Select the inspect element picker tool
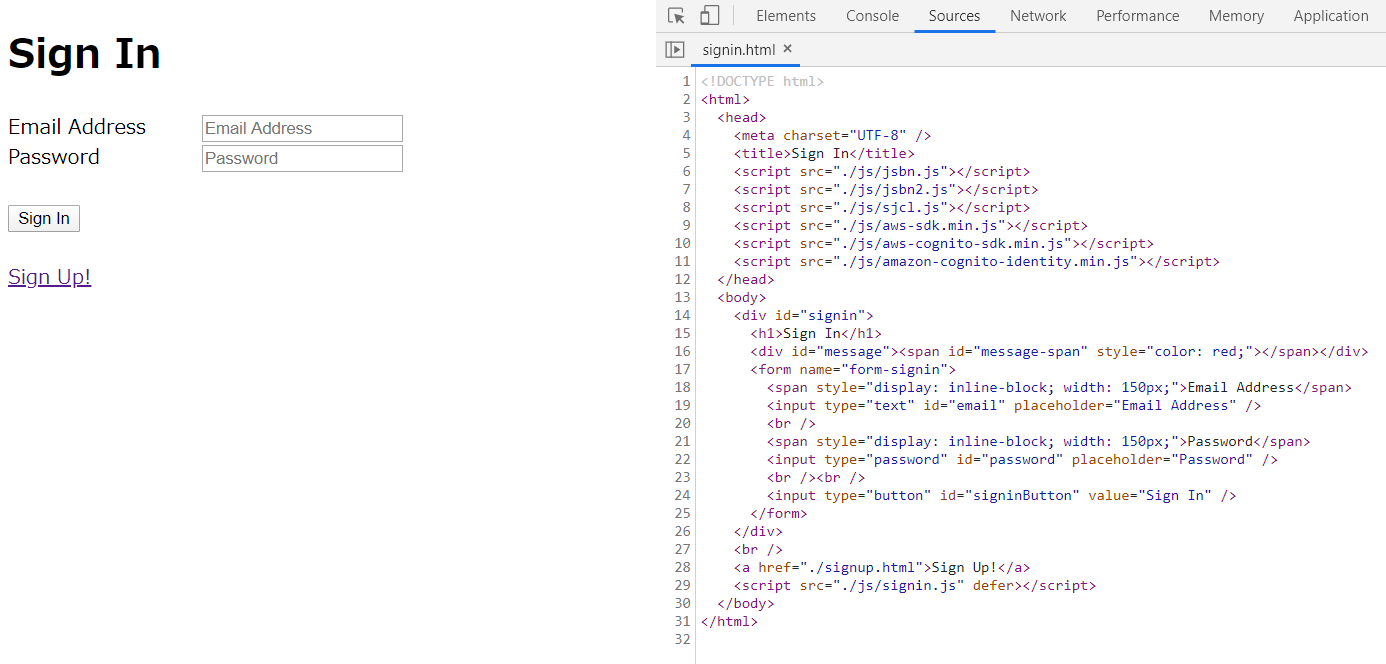Viewport: 1386px width, 664px height. [x=676, y=15]
